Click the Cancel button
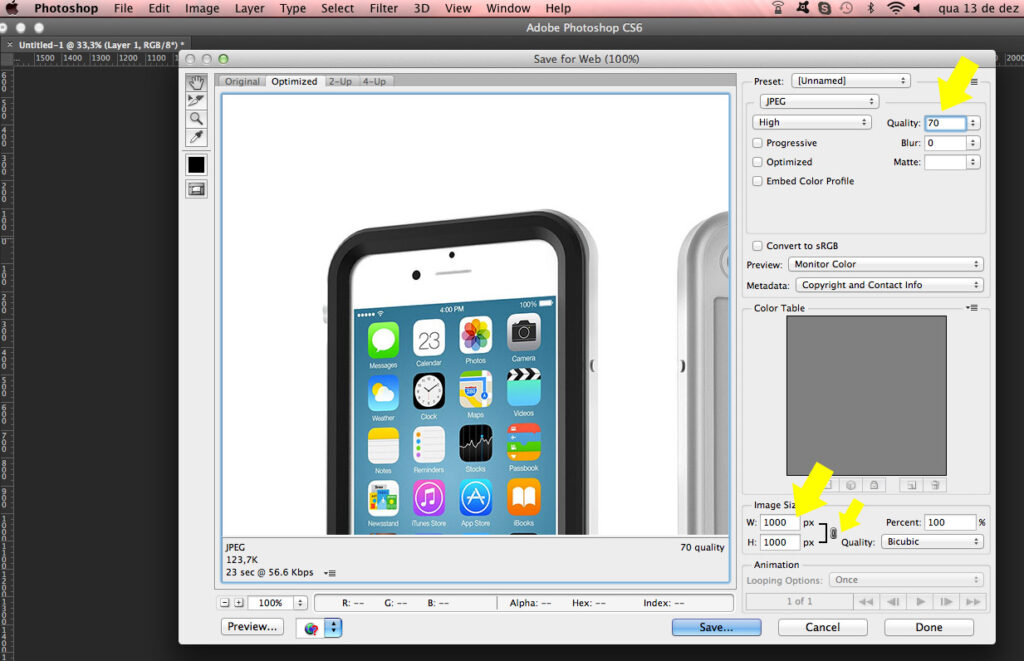 822,627
